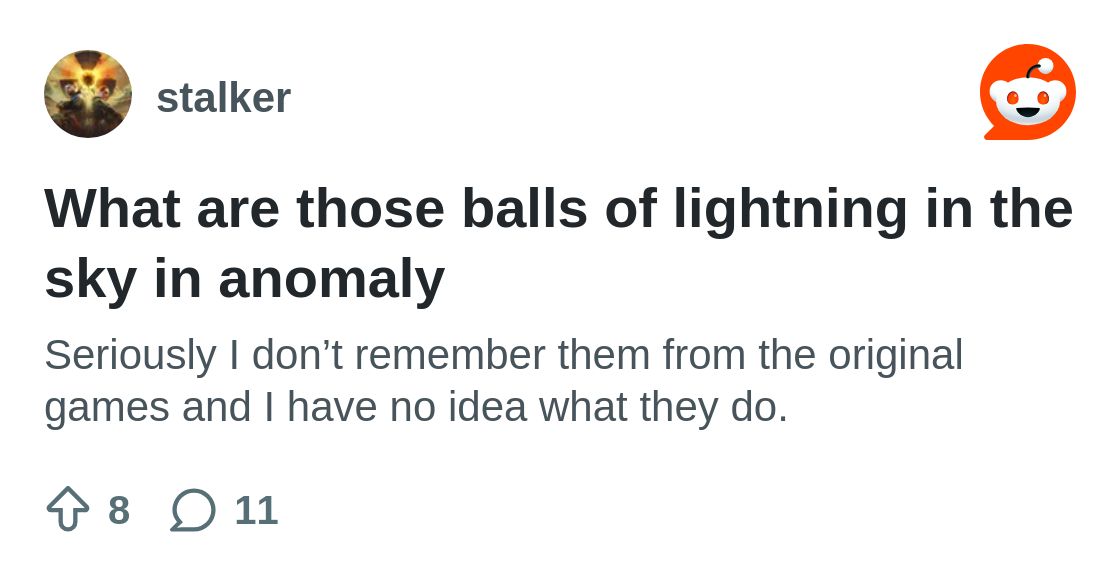Click the word "anomaly" in the title

point(331,281)
